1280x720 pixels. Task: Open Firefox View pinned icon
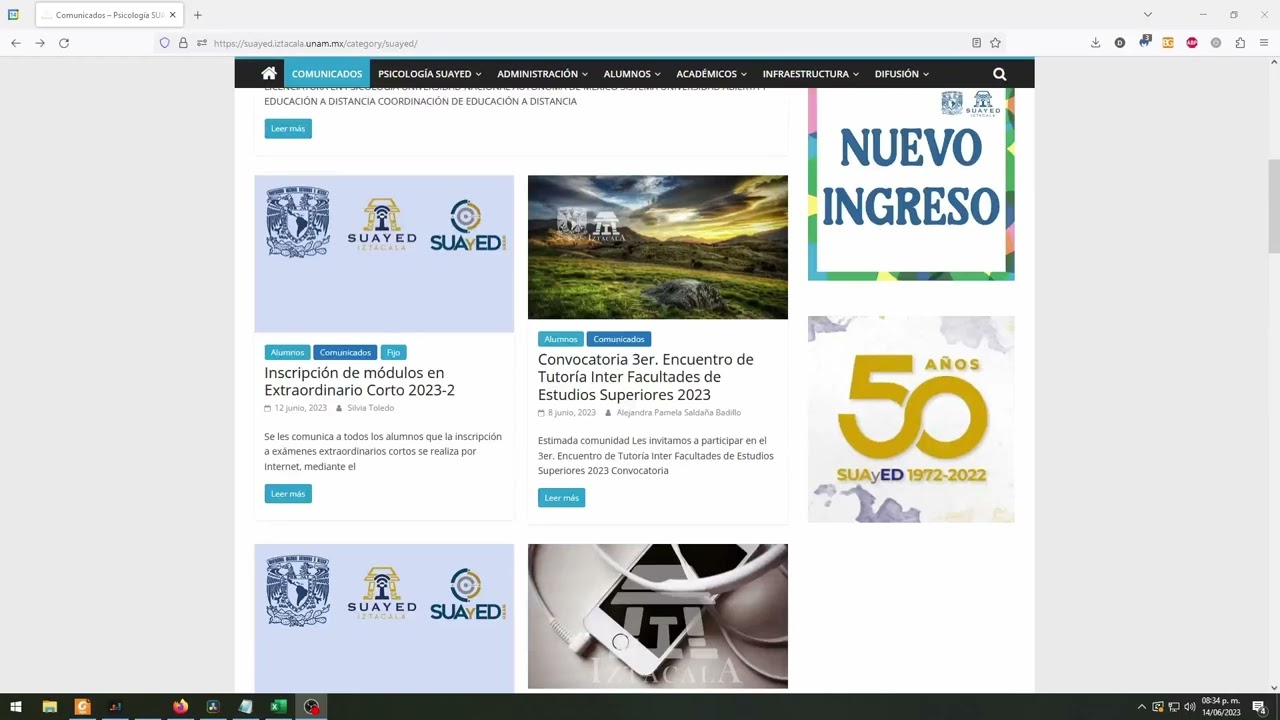13,15
